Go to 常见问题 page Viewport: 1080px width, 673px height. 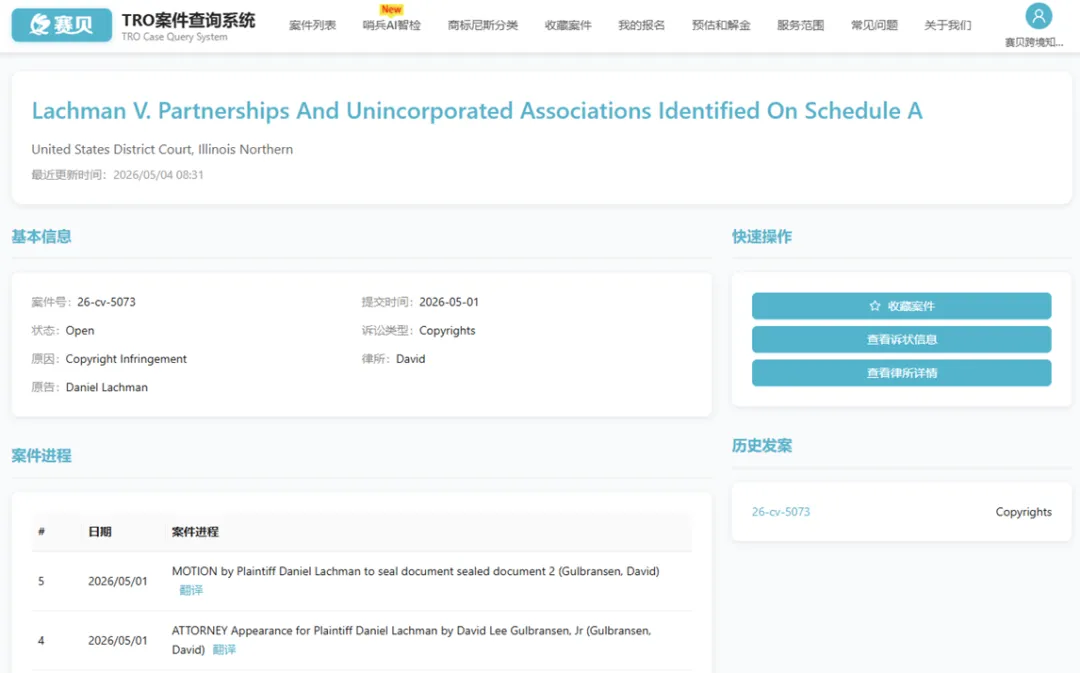(x=874, y=25)
